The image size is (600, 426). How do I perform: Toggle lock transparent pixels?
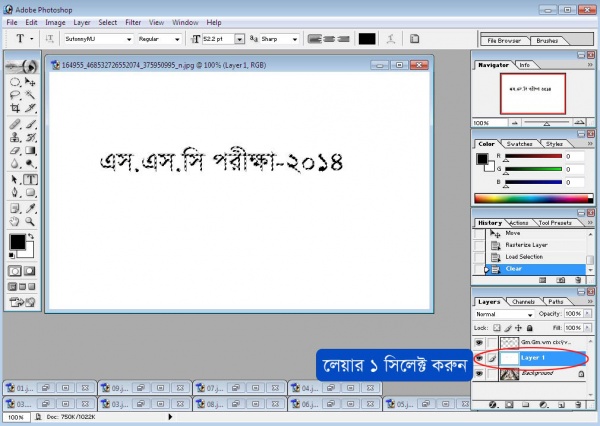497,328
